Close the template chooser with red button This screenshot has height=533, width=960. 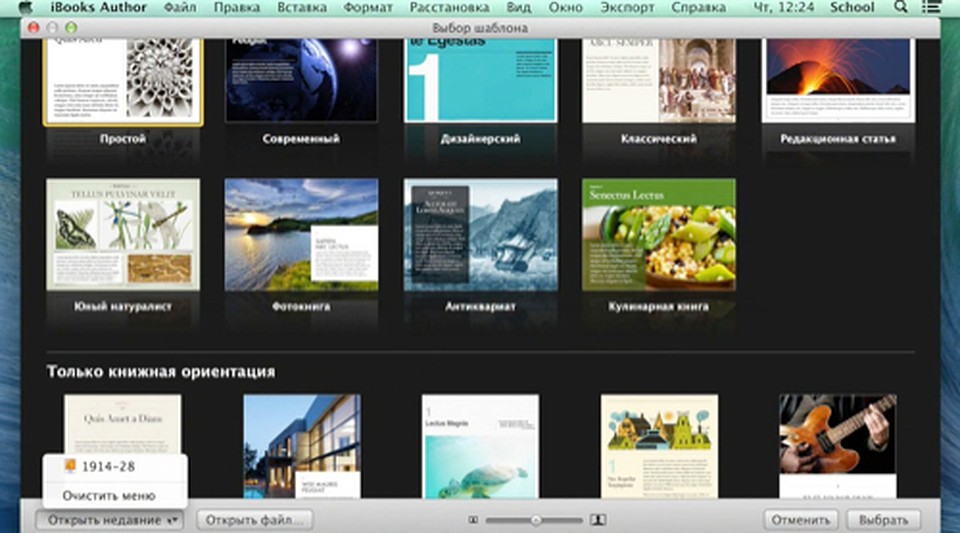click(x=34, y=28)
